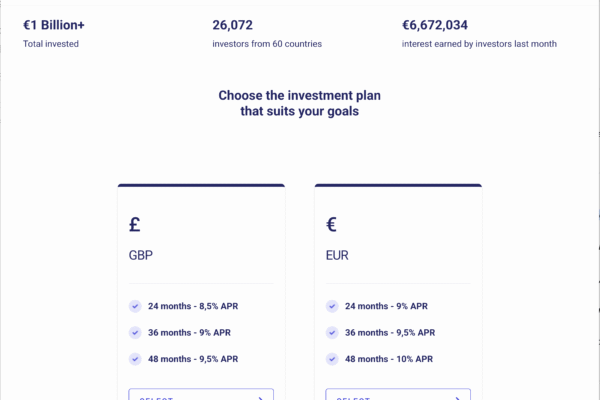Viewport: 600px width, 400px height.
Task: Click the euro currency icon
Action: pos(331,225)
